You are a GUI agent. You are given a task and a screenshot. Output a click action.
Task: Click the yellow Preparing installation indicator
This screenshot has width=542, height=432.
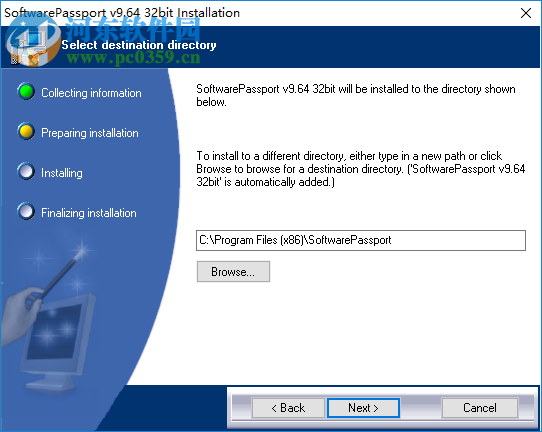pyautogui.click(x=26, y=132)
